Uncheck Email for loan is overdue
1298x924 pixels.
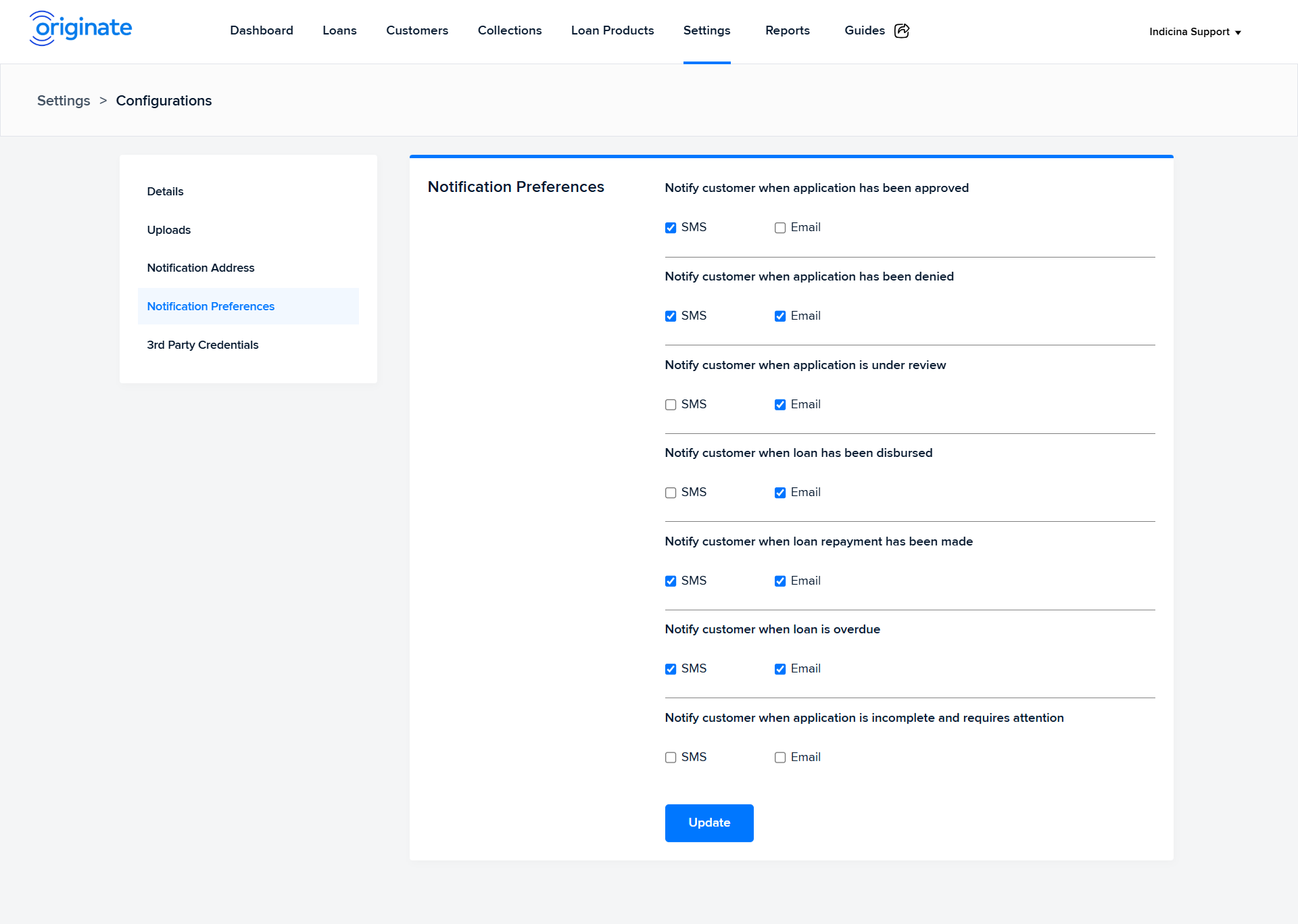tap(780, 669)
